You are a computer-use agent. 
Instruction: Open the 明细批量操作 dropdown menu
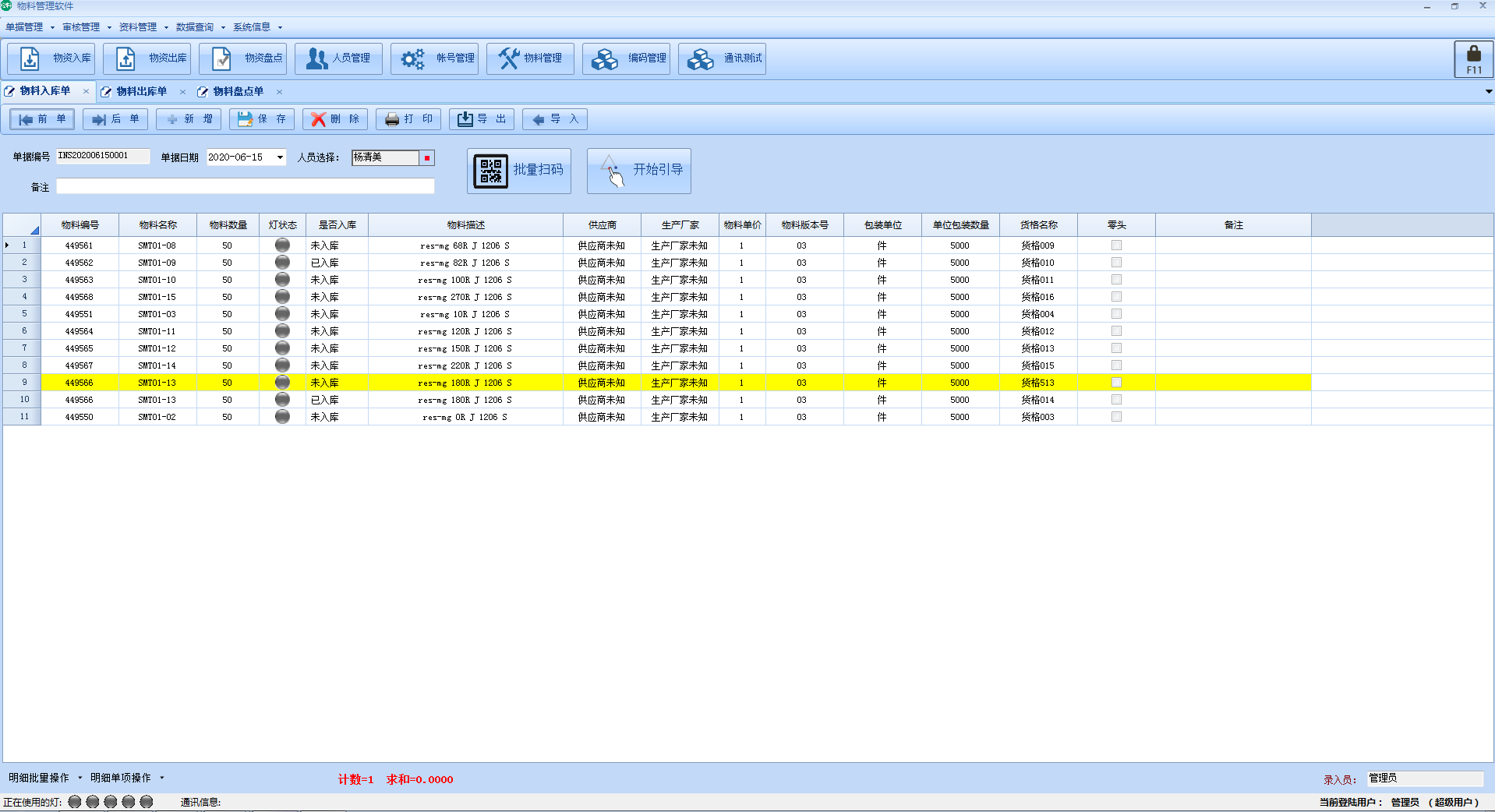44,778
